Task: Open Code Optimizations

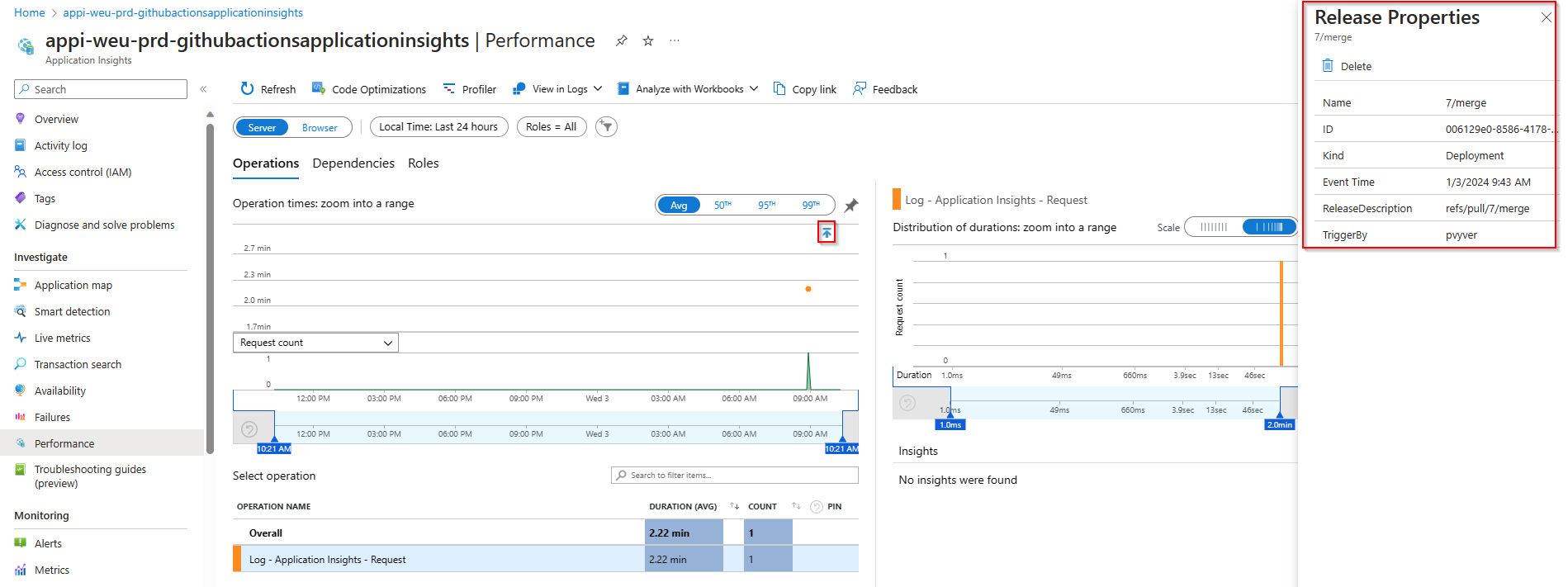Action: [x=369, y=89]
